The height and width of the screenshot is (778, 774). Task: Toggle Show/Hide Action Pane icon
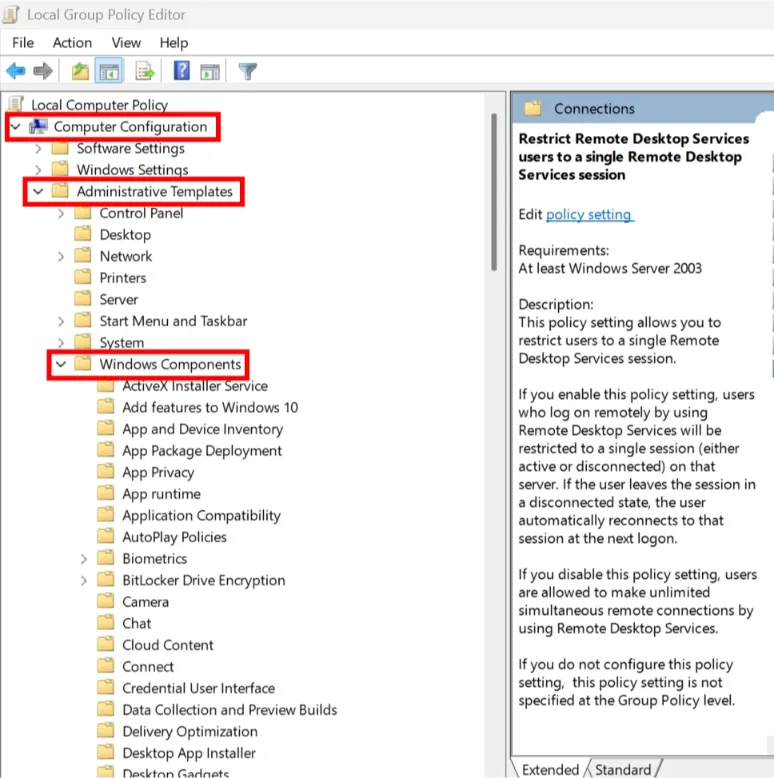click(210, 71)
